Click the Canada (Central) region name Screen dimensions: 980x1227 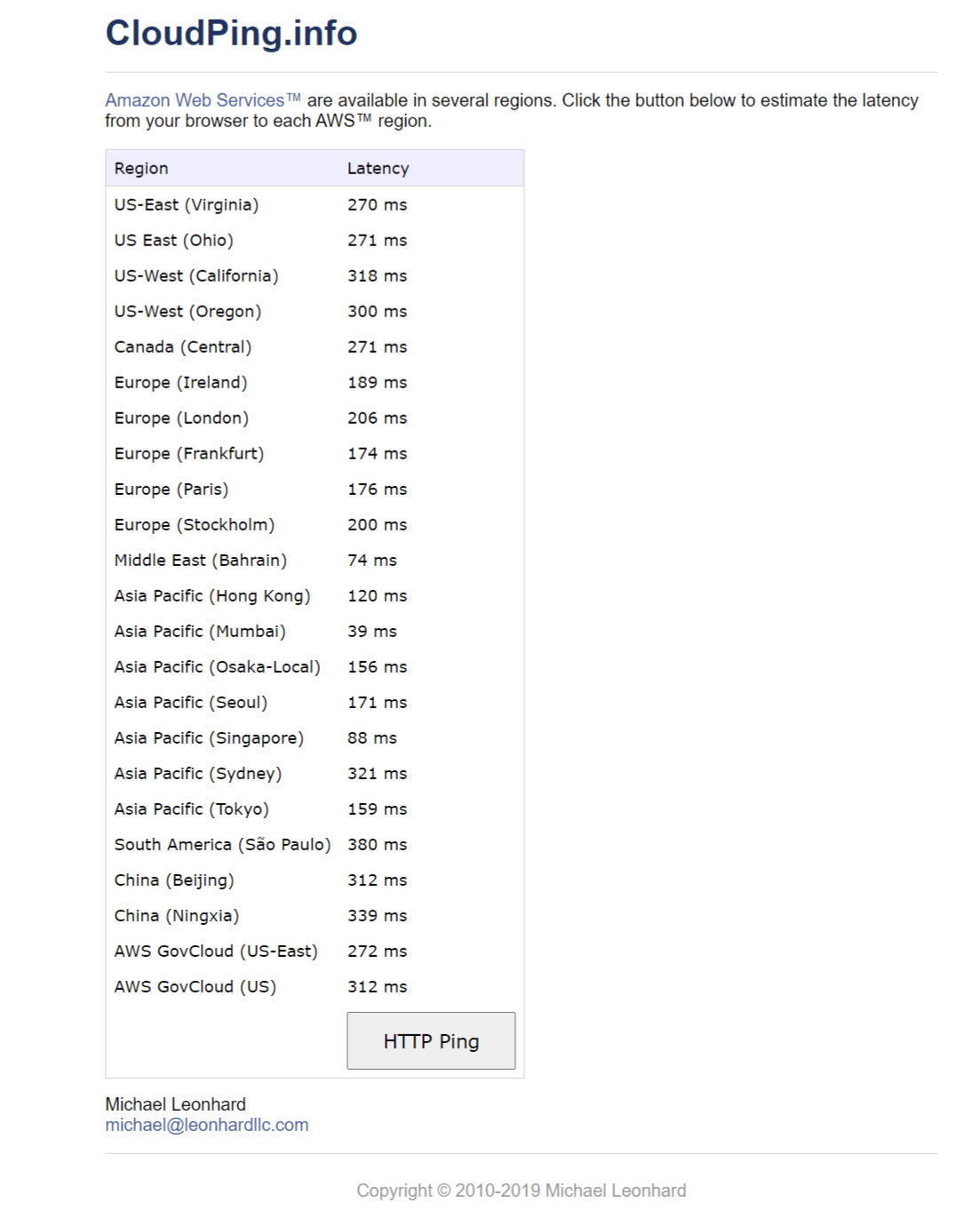(x=183, y=347)
